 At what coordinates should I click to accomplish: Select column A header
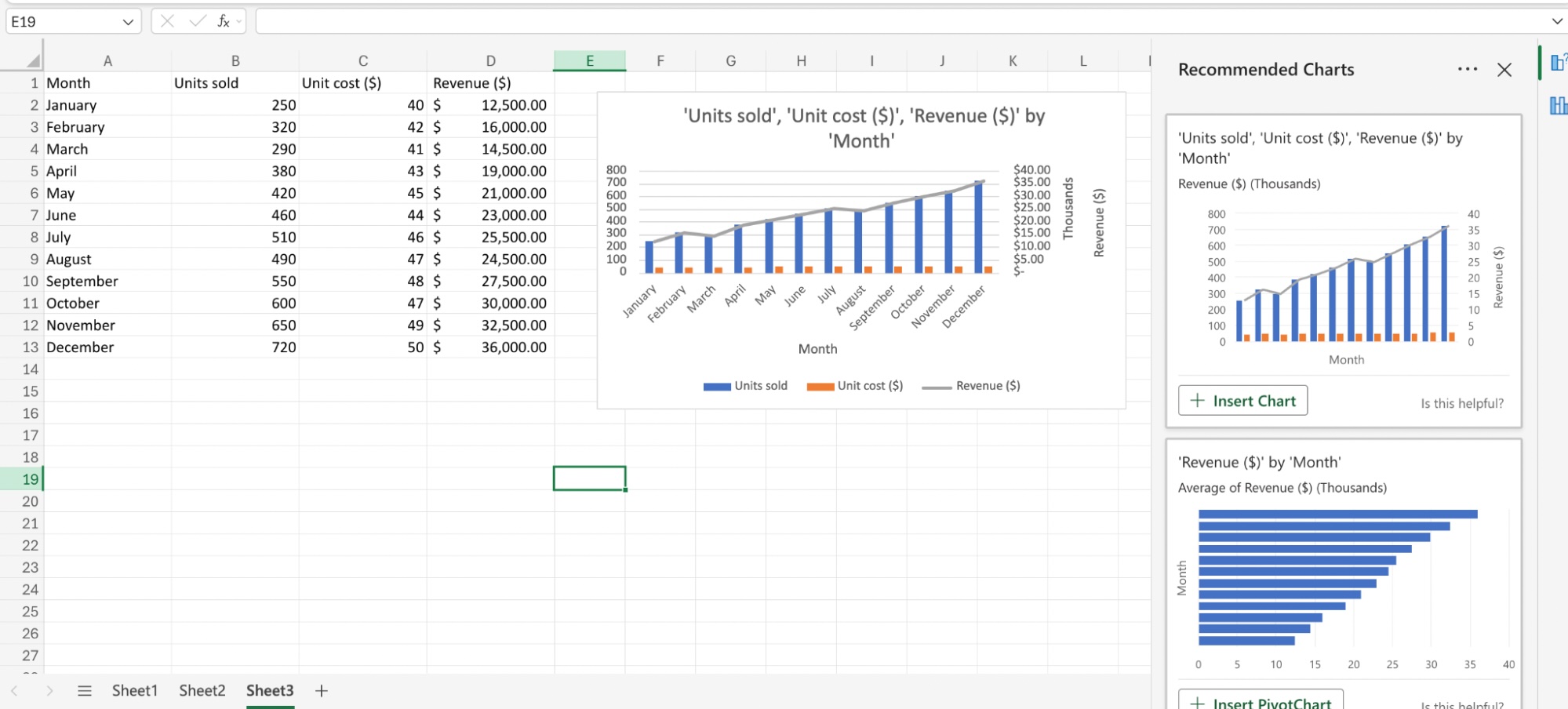click(x=107, y=60)
